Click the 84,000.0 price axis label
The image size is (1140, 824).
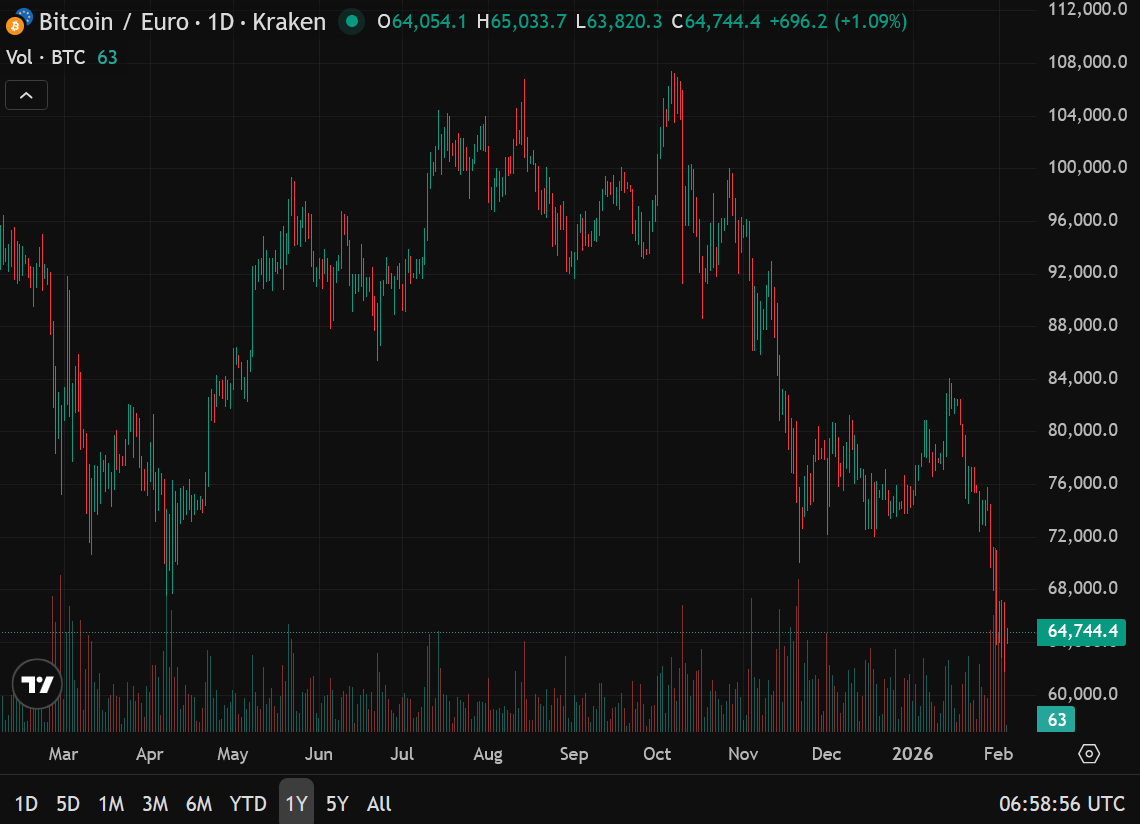(x=1083, y=377)
